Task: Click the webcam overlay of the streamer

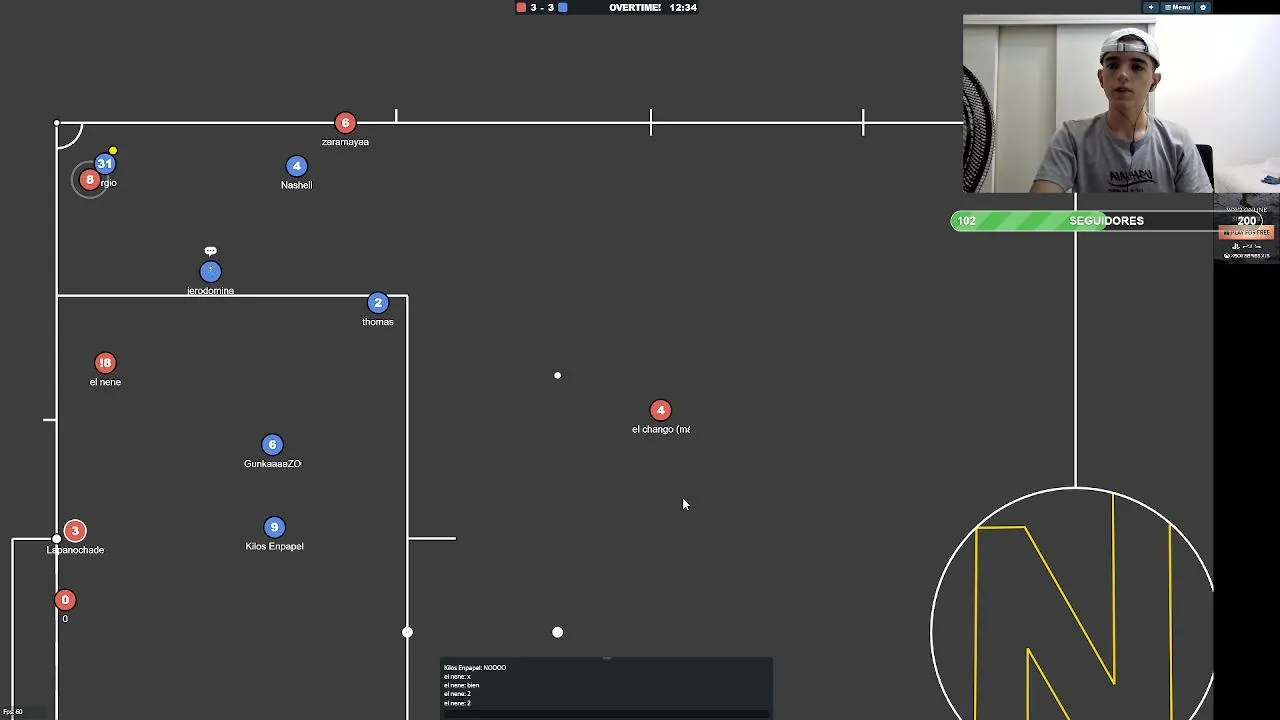Action: click(x=1121, y=103)
